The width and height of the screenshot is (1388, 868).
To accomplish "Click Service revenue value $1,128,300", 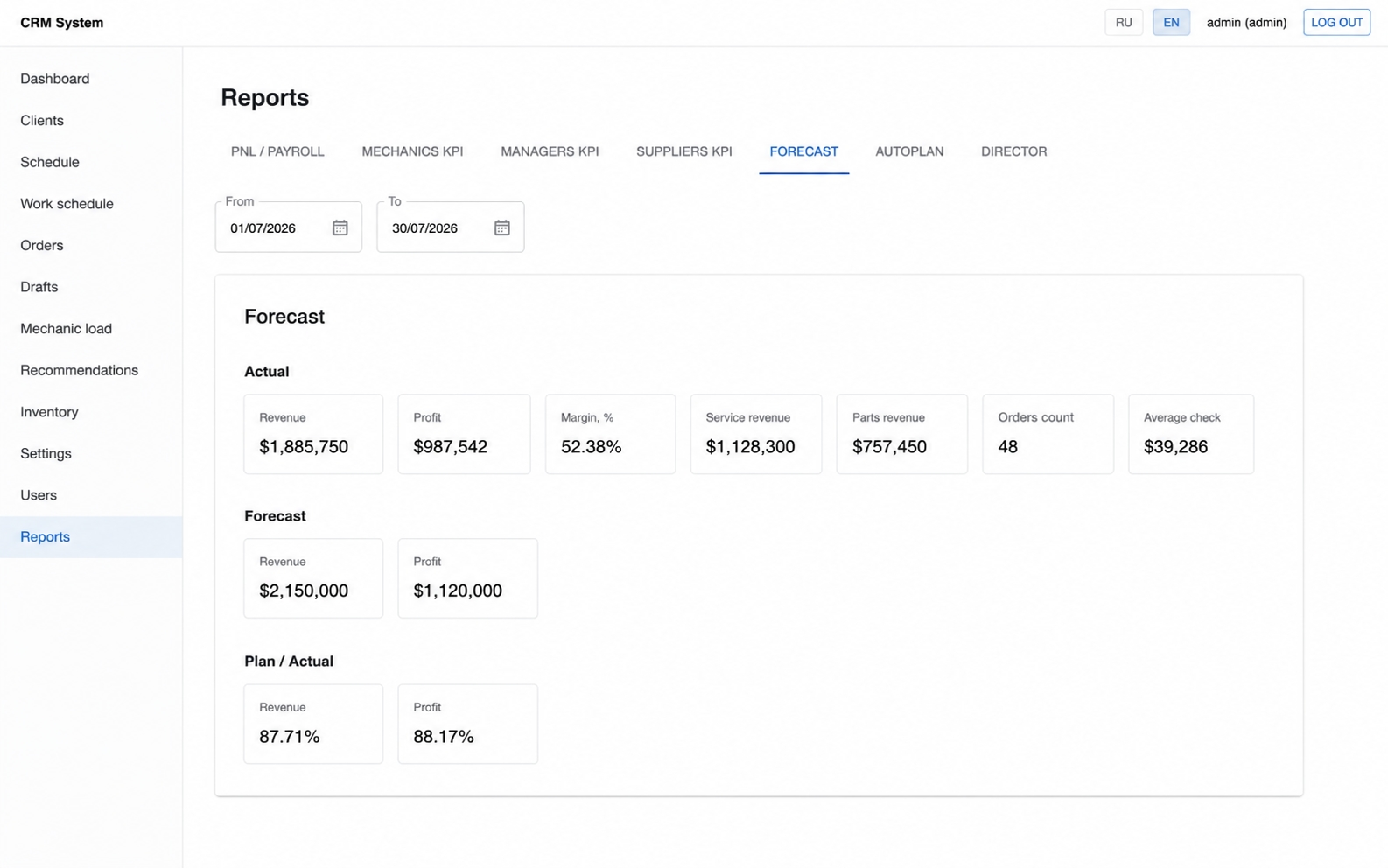I will pos(750,447).
